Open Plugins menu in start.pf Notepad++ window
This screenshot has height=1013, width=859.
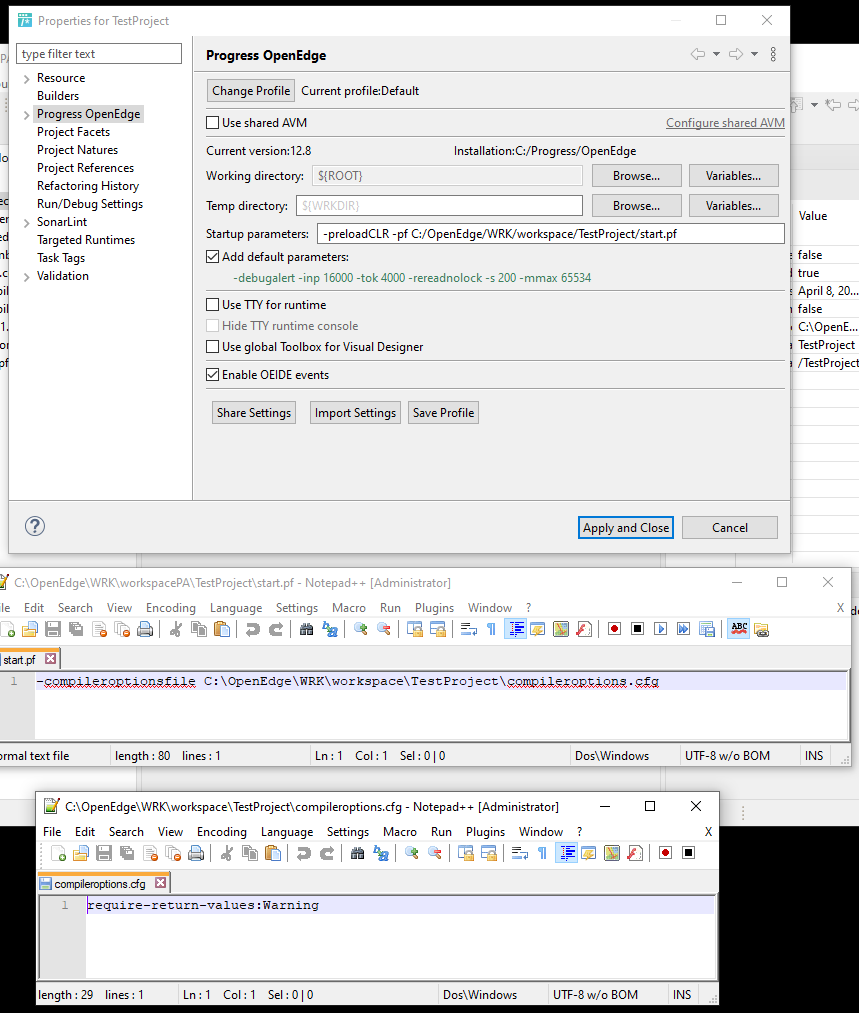tap(434, 608)
